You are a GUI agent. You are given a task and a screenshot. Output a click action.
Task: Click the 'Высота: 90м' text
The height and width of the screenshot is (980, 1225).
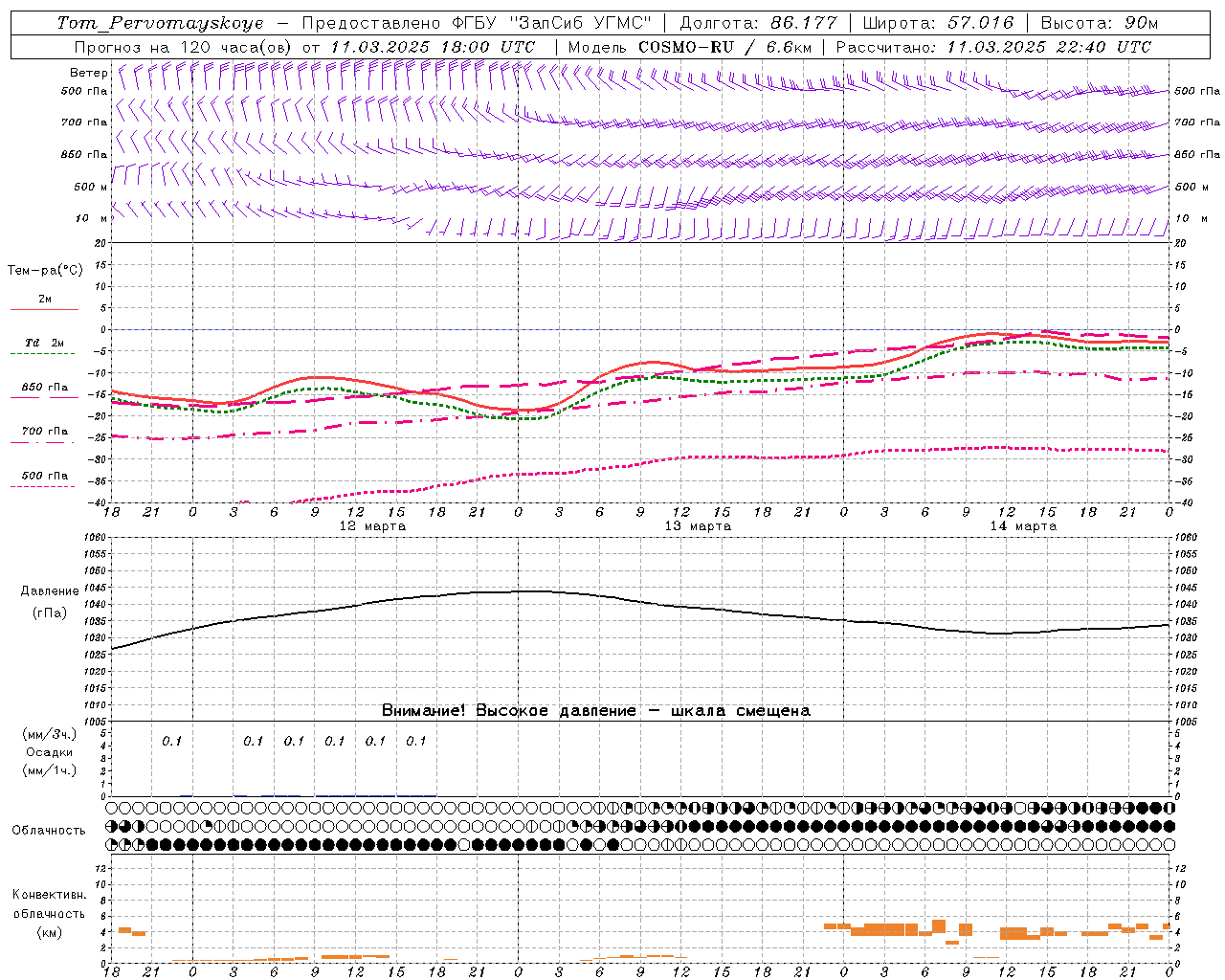click(1099, 23)
